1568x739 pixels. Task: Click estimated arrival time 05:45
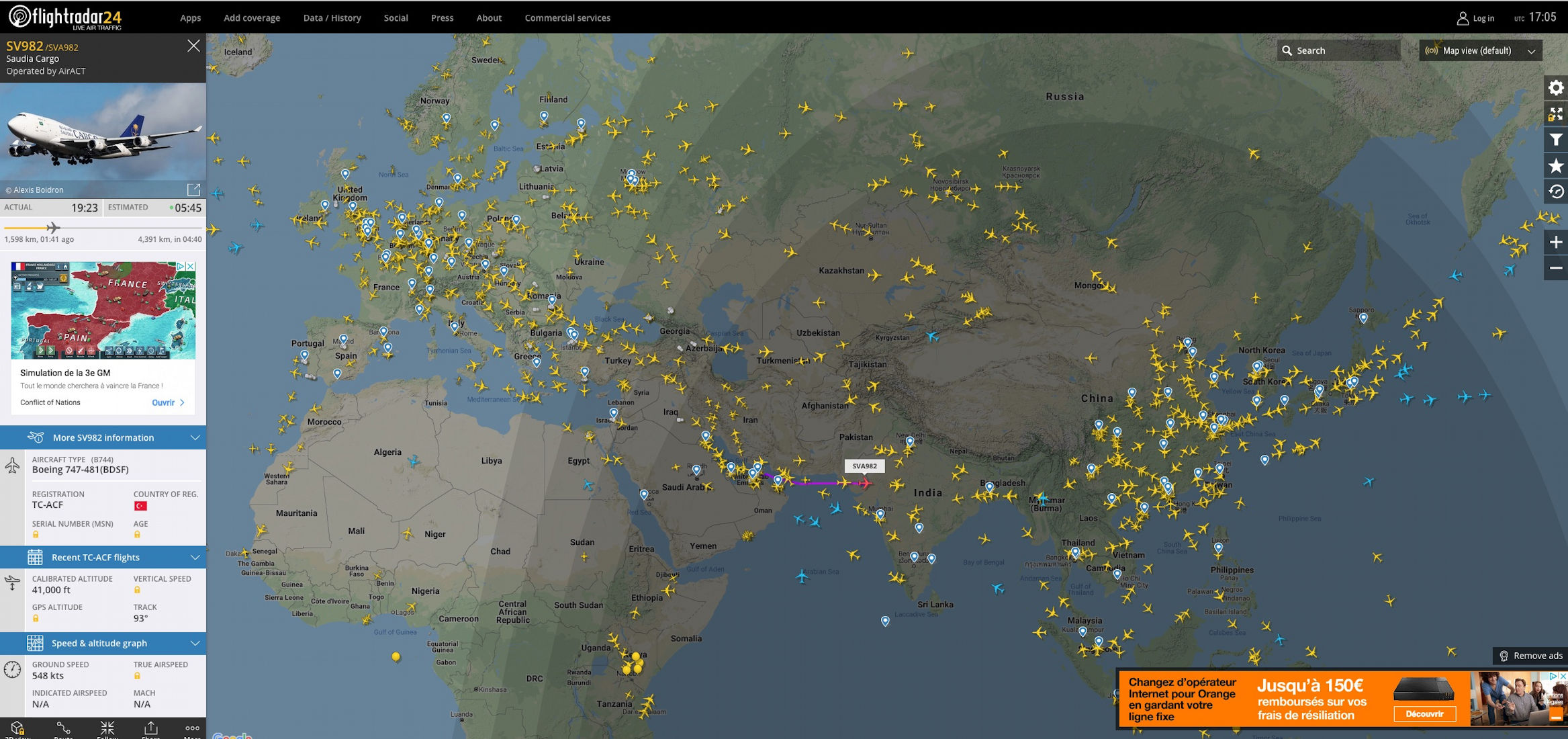tap(188, 208)
